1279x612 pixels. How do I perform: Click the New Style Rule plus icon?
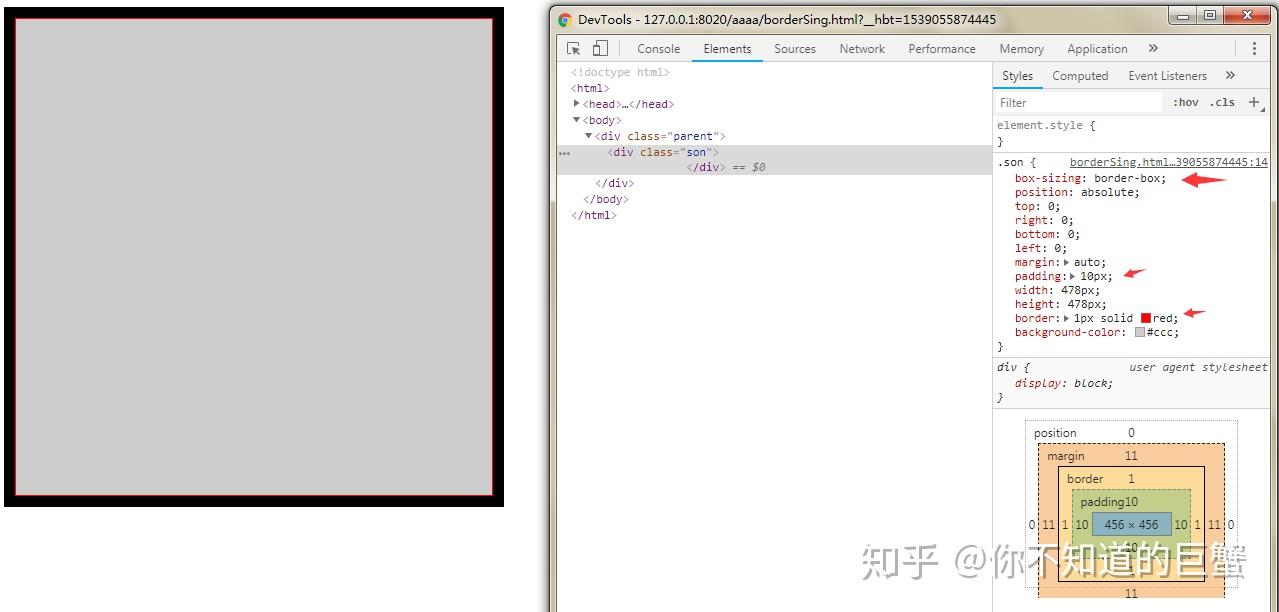[1253, 101]
